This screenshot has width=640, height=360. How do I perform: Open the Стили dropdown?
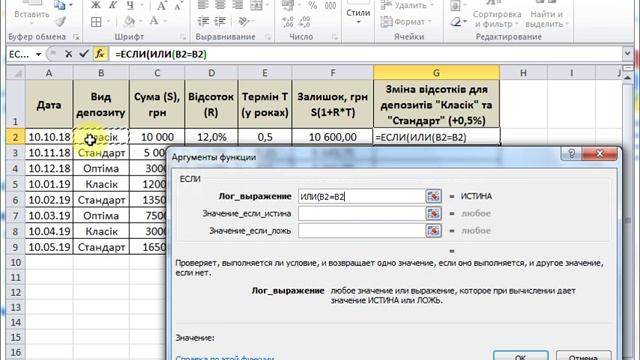(358, 14)
